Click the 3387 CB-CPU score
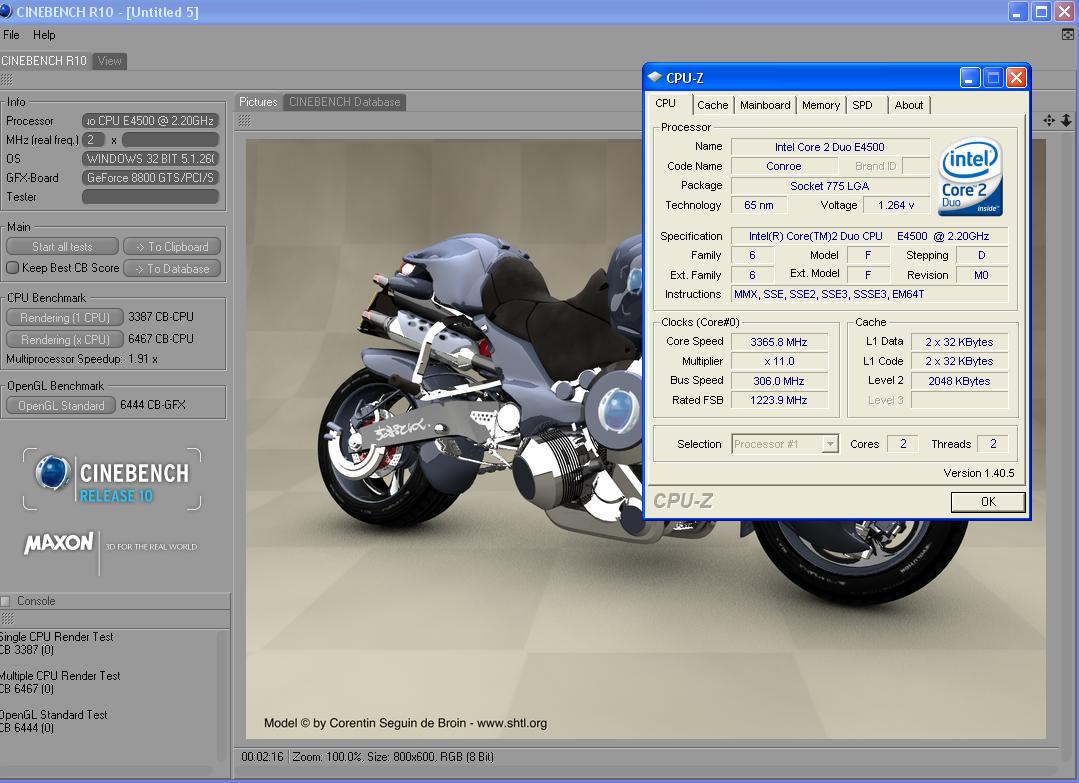Image resolution: width=1079 pixels, height=783 pixels. click(x=161, y=317)
